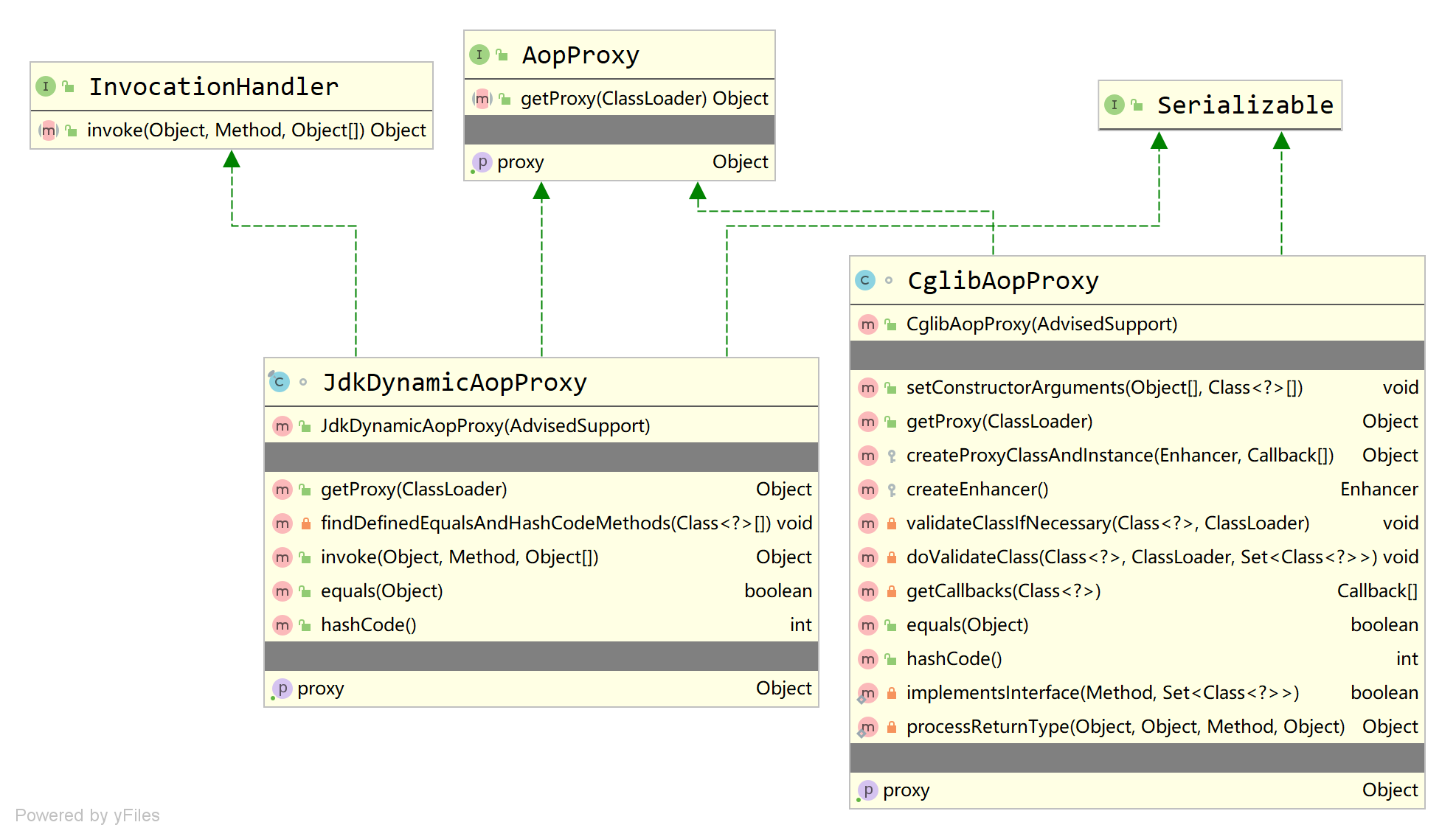Click the class icon beside JdkDynamicAopProxy
Viewport: 1456px width, 839px height.
click(x=279, y=381)
